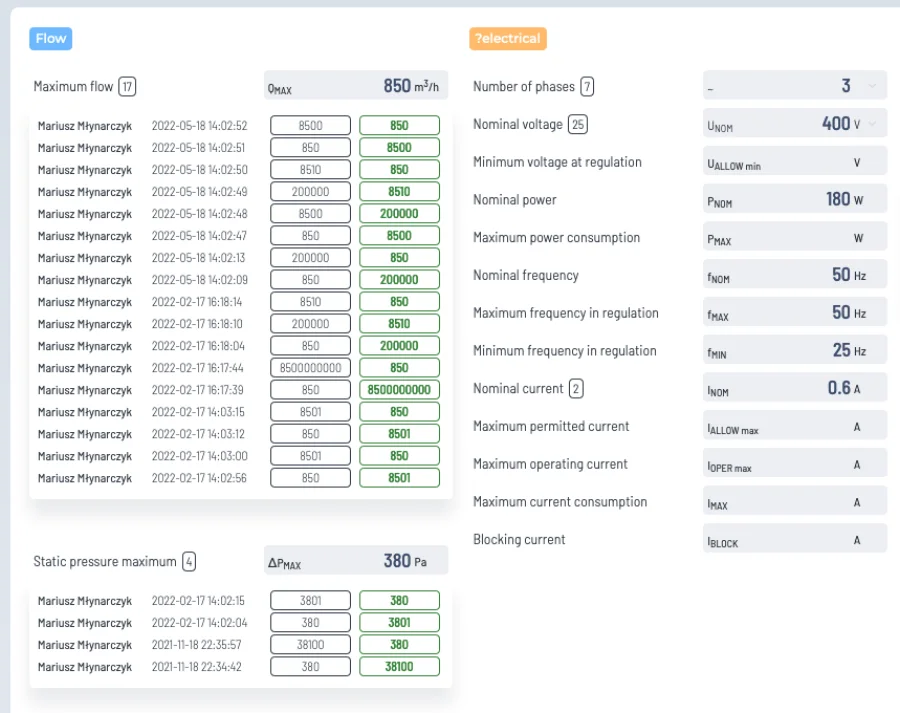Image resolution: width=900 pixels, height=713 pixels.
Task: Edit the Minimum frequency fMIN field
Action: coord(795,350)
